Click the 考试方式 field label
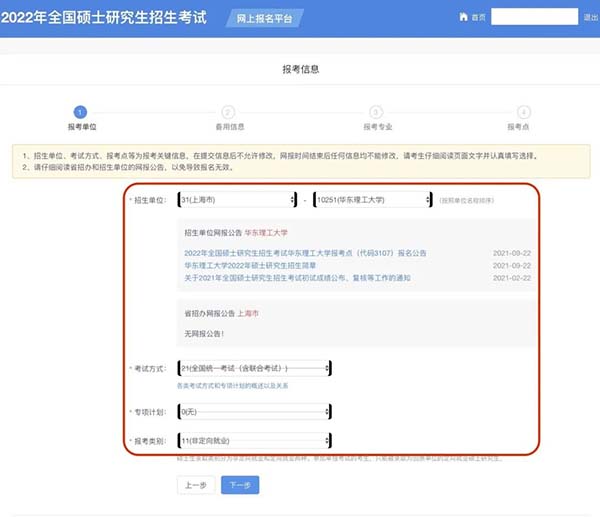Screen dimensions: 600x517 [x=150, y=369]
